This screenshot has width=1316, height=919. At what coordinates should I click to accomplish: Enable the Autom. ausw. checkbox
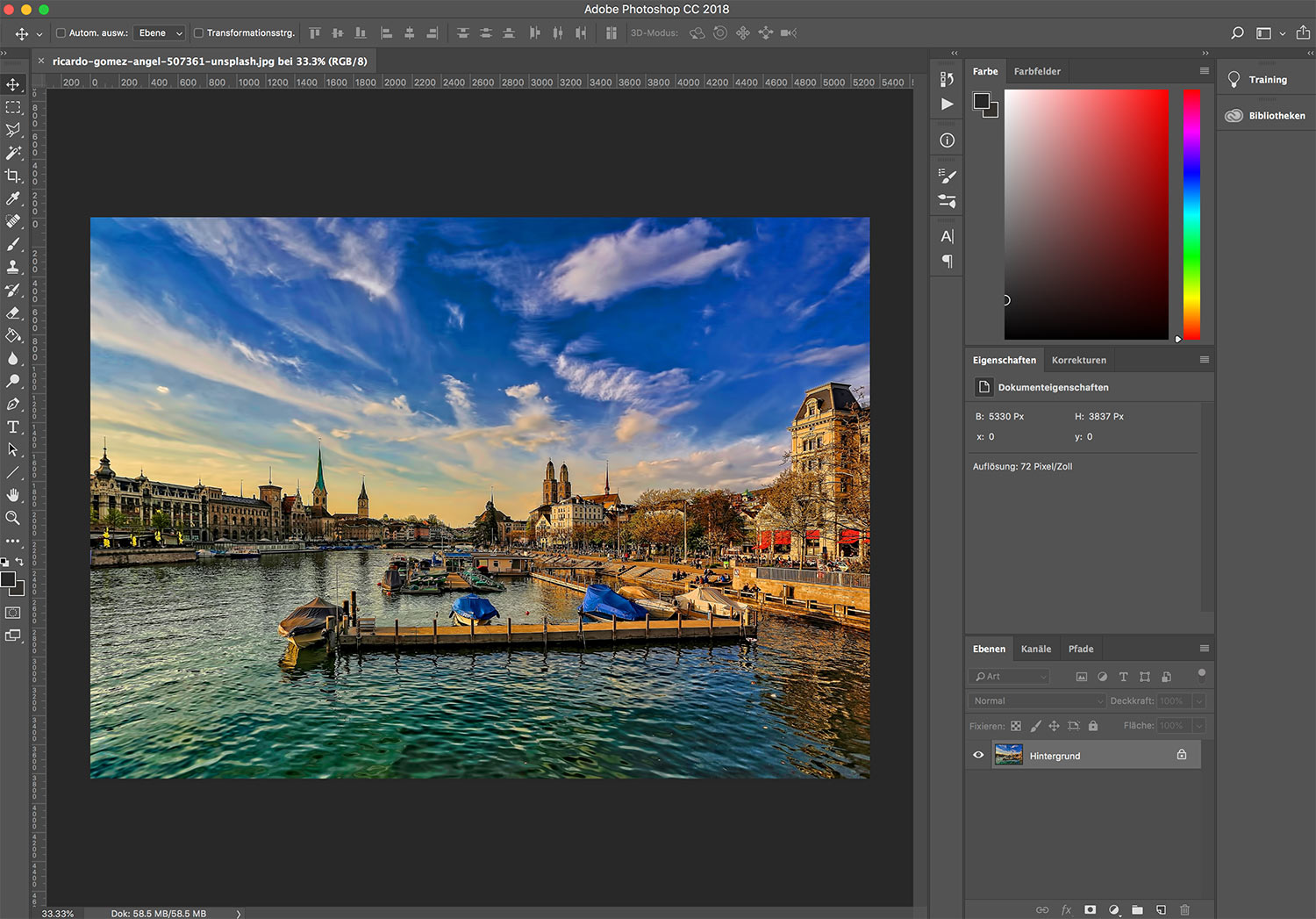61,32
